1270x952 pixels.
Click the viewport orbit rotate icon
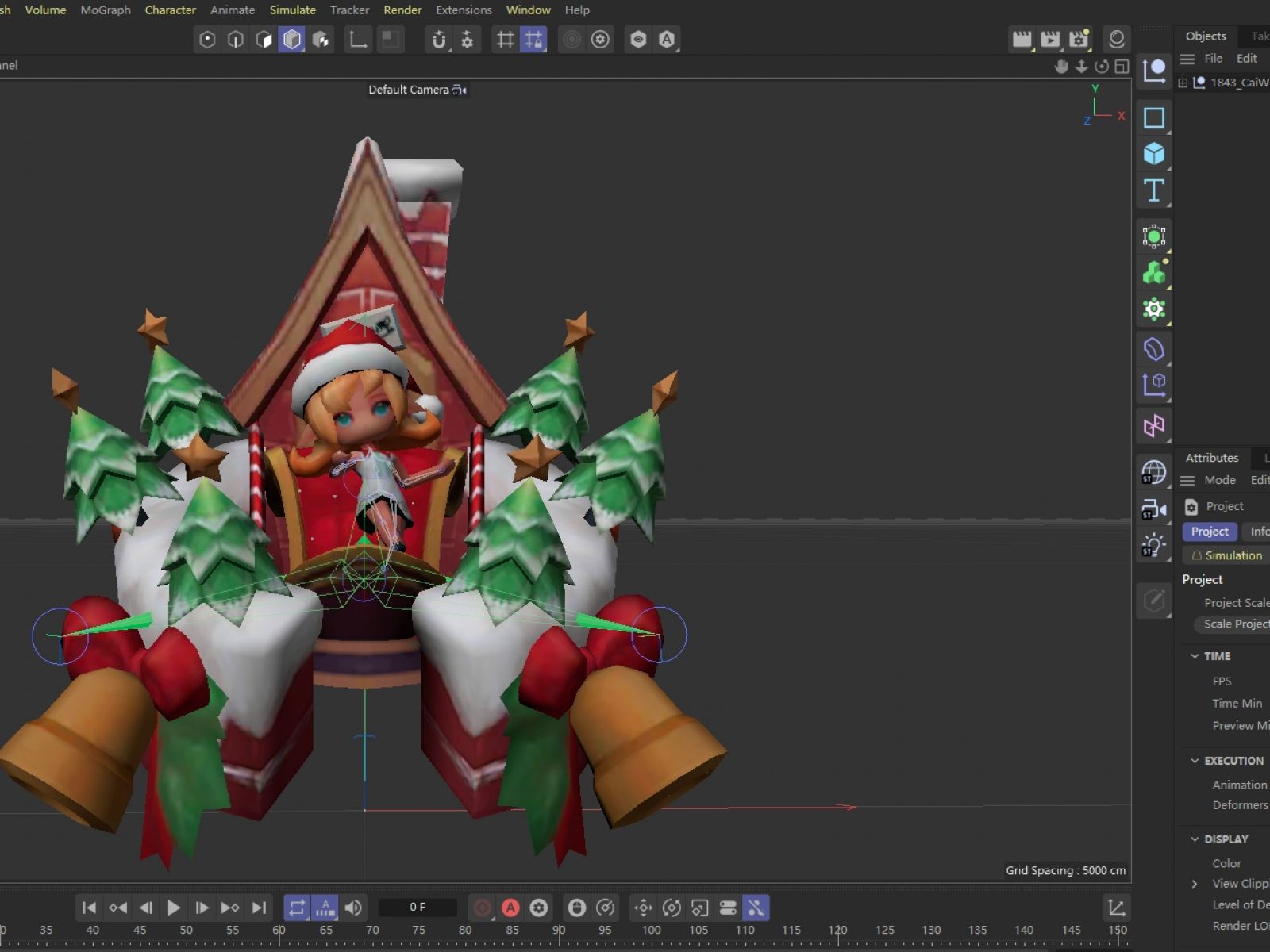point(1101,67)
